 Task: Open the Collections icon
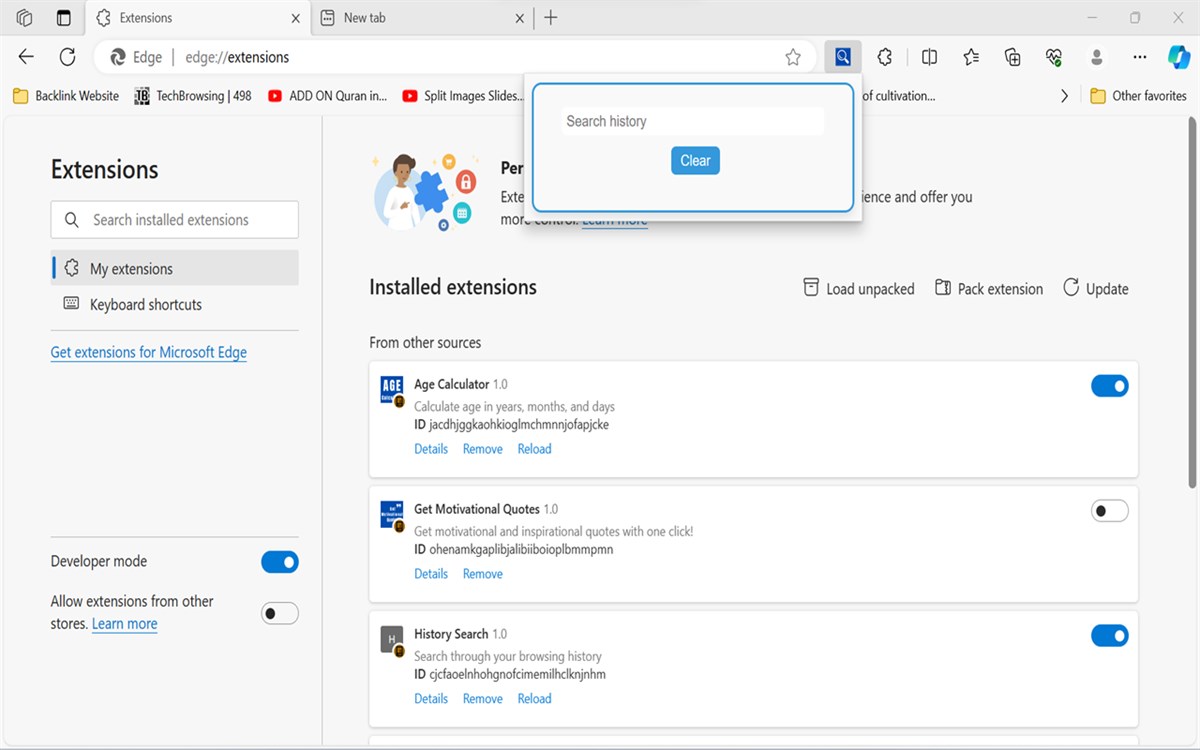[1013, 57]
